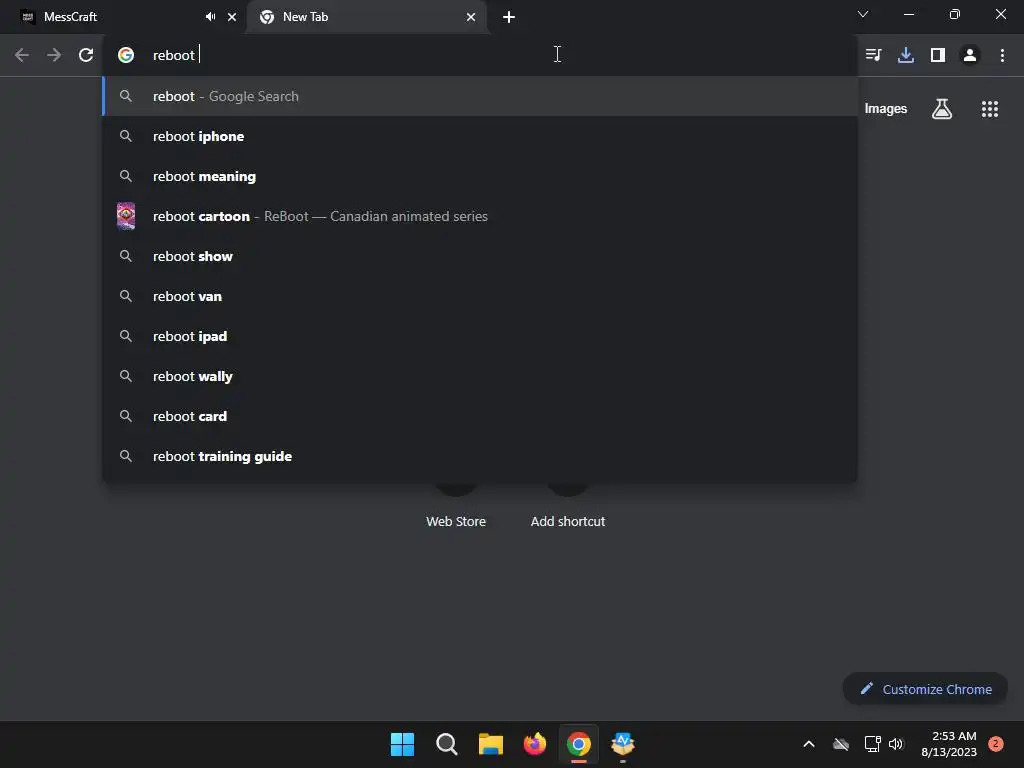Select the 'reboot card' suggestion
The image size is (1024, 768).
pos(480,416)
